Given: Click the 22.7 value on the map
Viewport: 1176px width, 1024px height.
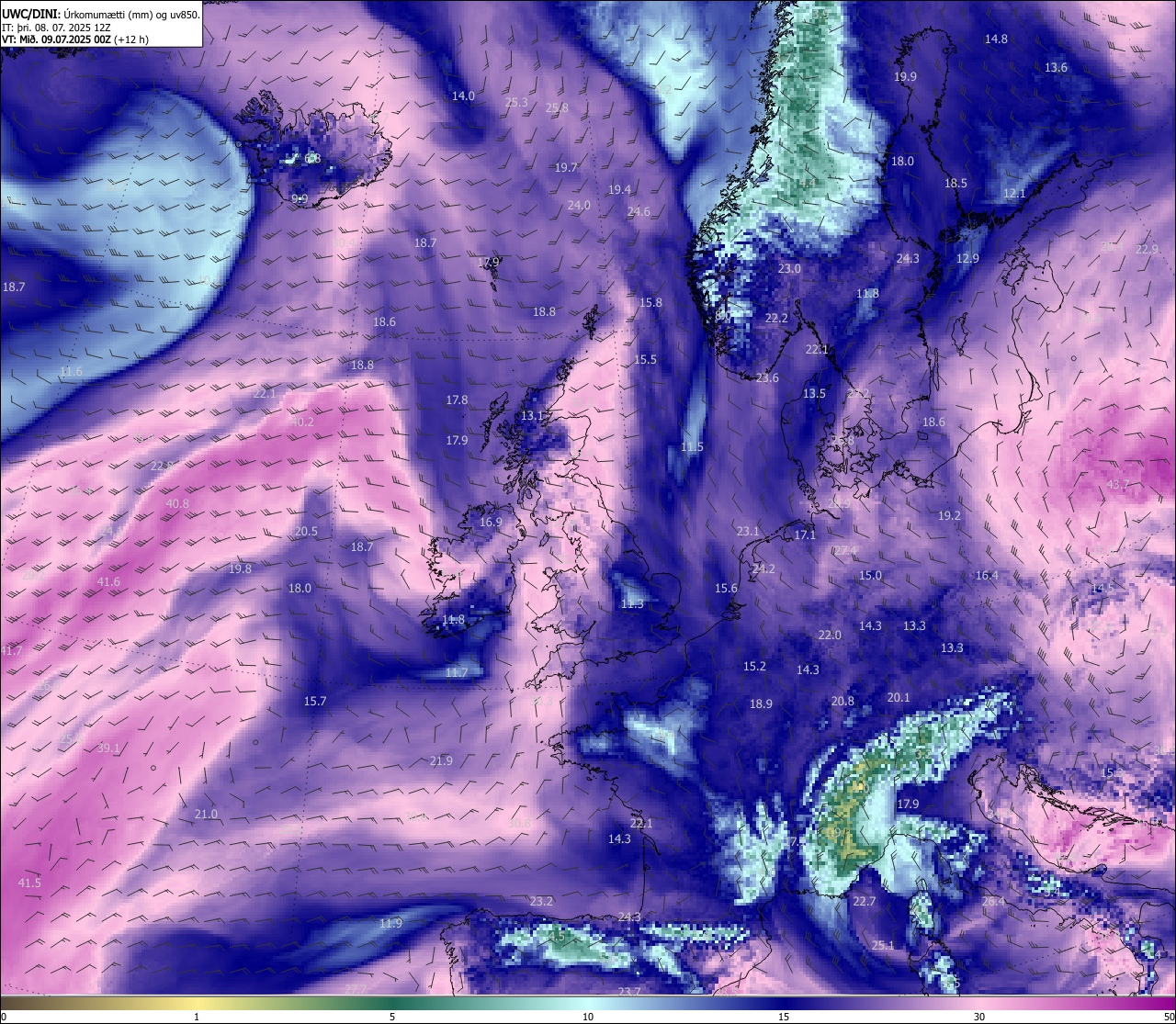Looking at the screenshot, I should 864,902.
